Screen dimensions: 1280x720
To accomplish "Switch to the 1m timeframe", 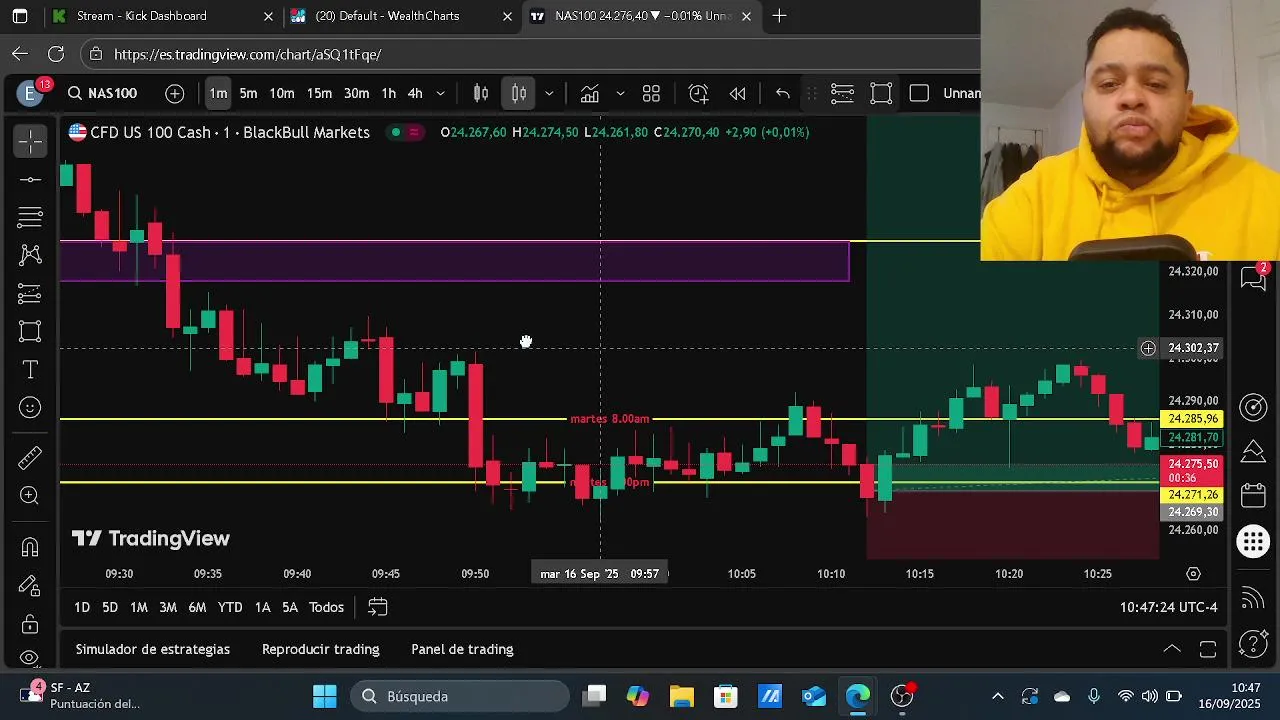I will pos(218,93).
